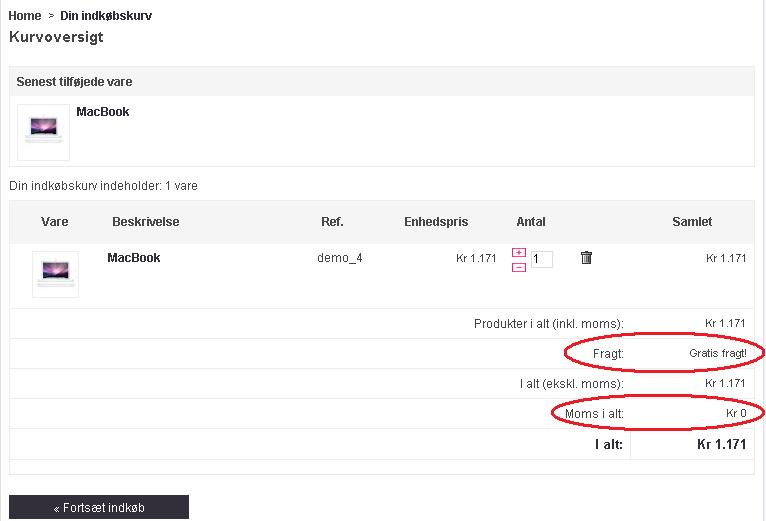
Task: Click the Vare column header
Action: click(55, 221)
